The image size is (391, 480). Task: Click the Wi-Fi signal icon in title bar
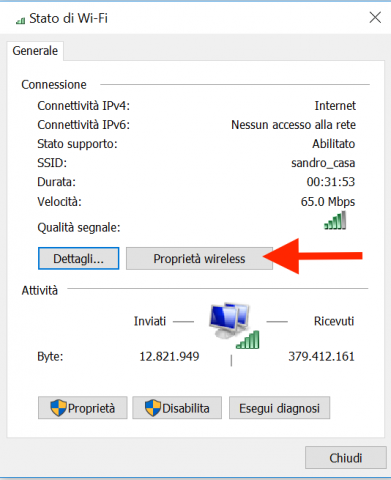point(20,21)
